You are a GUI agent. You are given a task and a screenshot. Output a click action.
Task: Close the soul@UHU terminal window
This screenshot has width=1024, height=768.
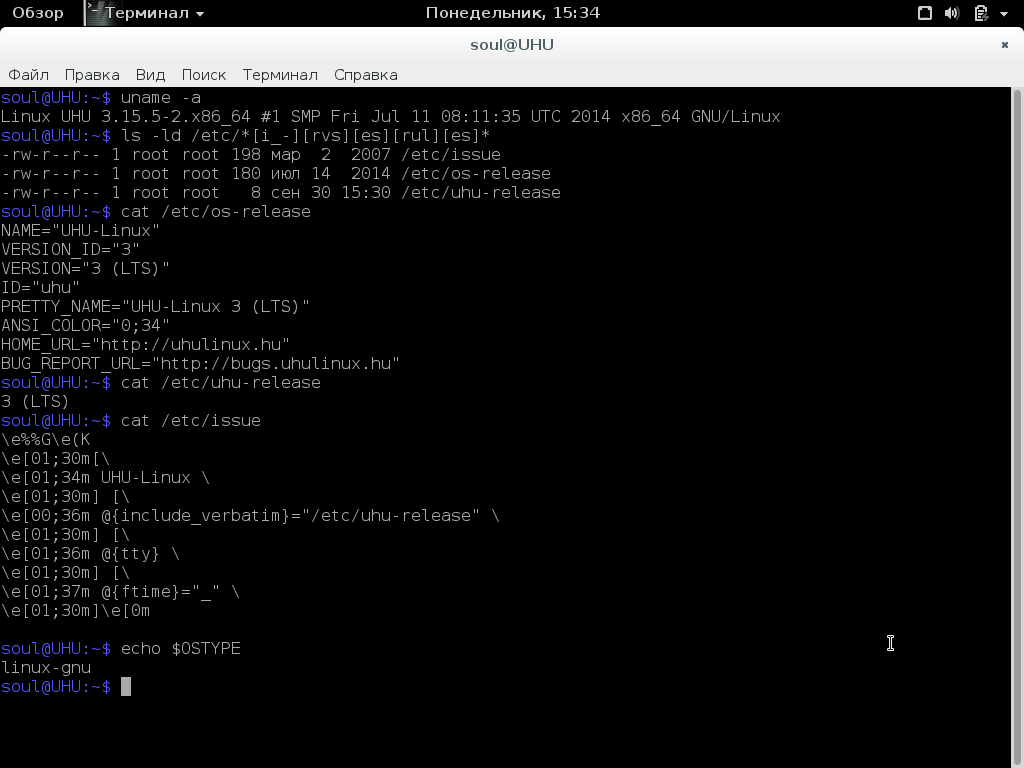1004,44
